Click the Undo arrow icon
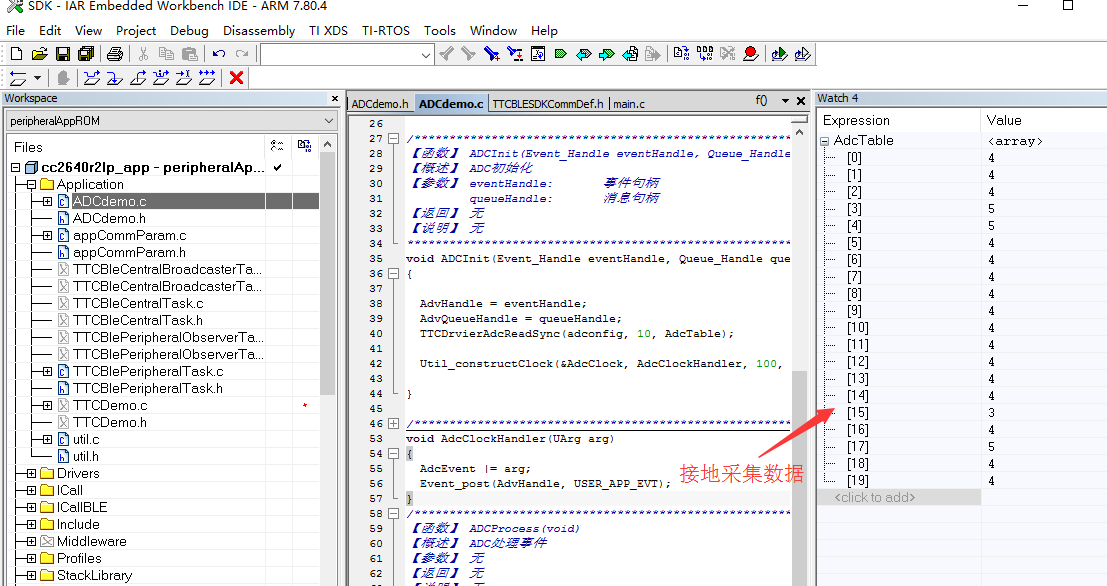Screen dimensions: 1107x586 pyautogui.click(x=219, y=54)
